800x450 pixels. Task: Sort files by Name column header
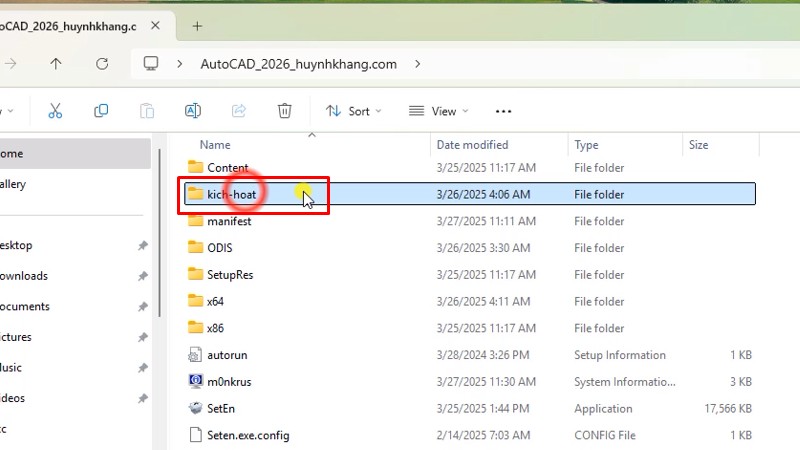pyautogui.click(x=215, y=145)
